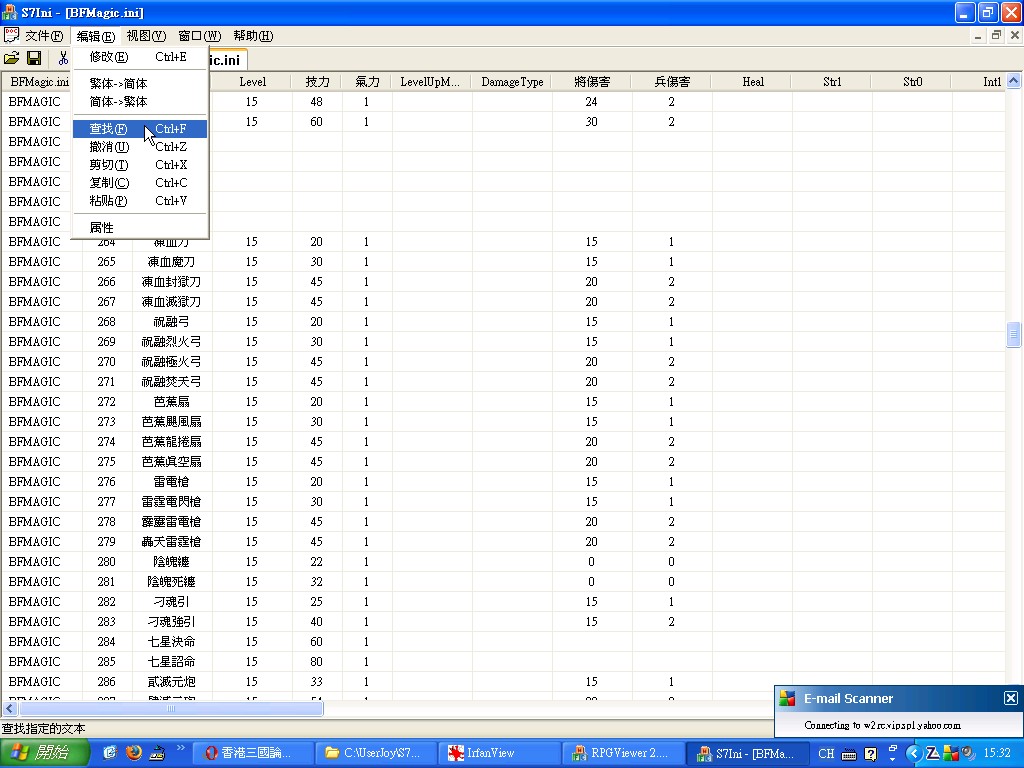The height and width of the screenshot is (768, 1024).
Task: Click the vertical scrollbar thumb
Action: [1014, 335]
